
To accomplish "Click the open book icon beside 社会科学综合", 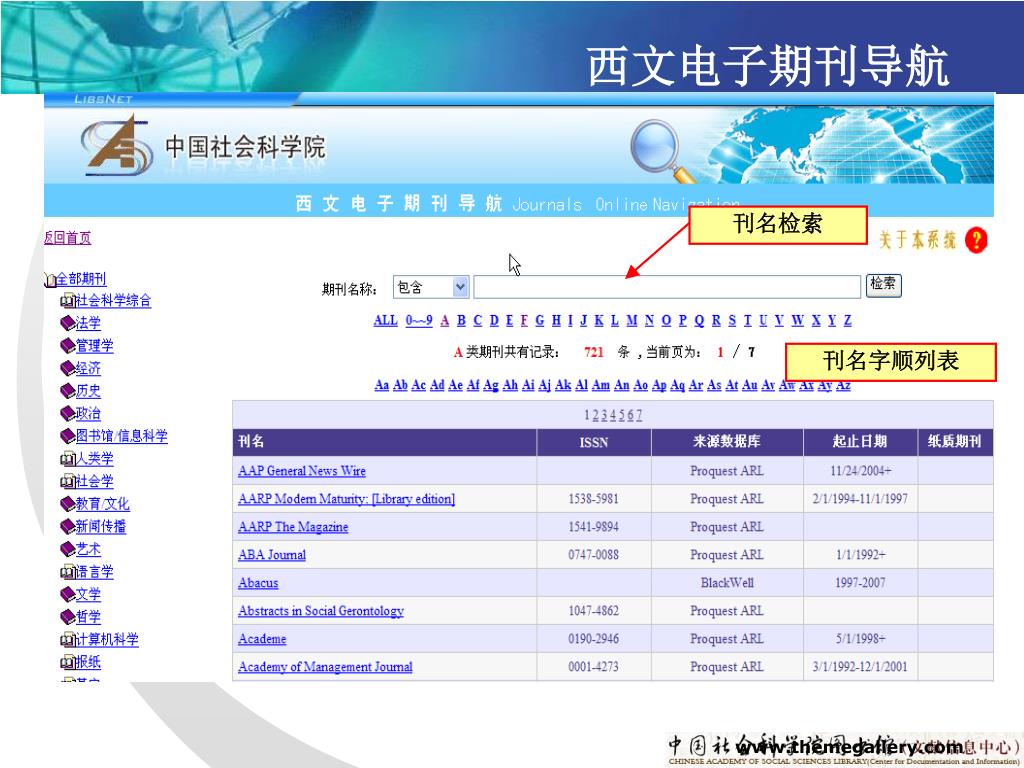I will click(x=67, y=300).
